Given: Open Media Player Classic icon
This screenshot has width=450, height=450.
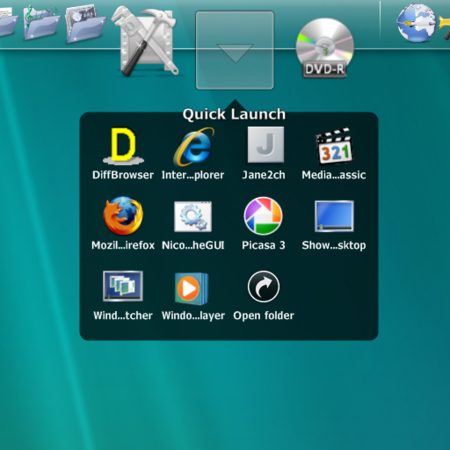Looking at the screenshot, I should point(334,146).
